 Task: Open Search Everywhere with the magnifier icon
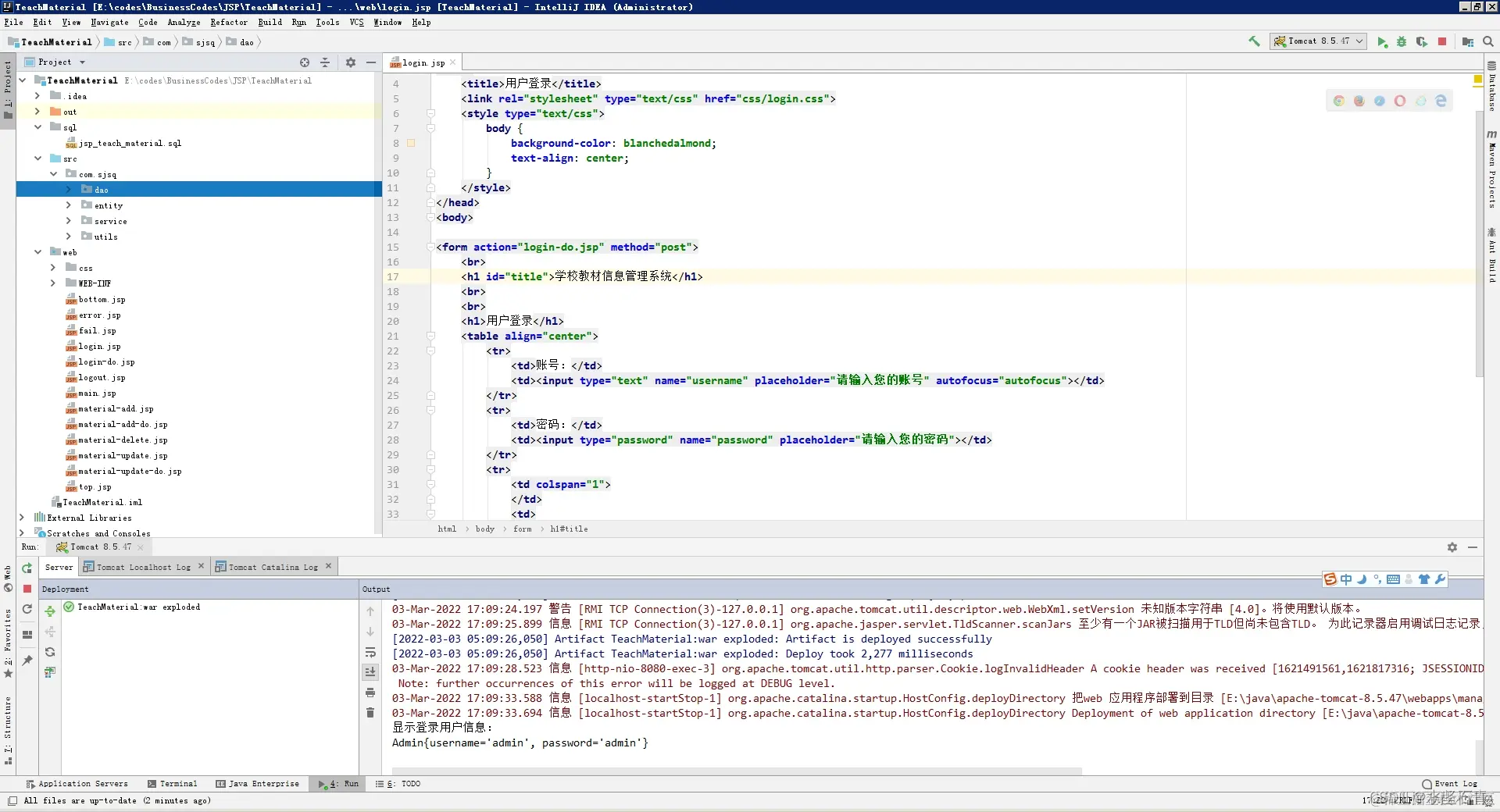click(1488, 41)
